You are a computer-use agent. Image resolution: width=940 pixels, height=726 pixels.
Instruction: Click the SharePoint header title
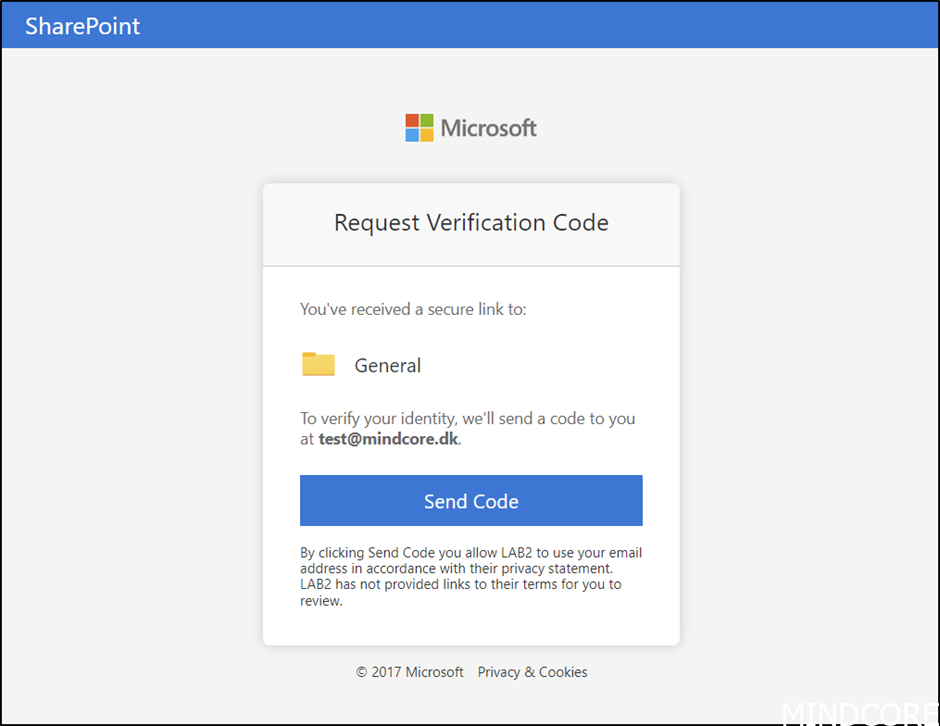point(83,26)
